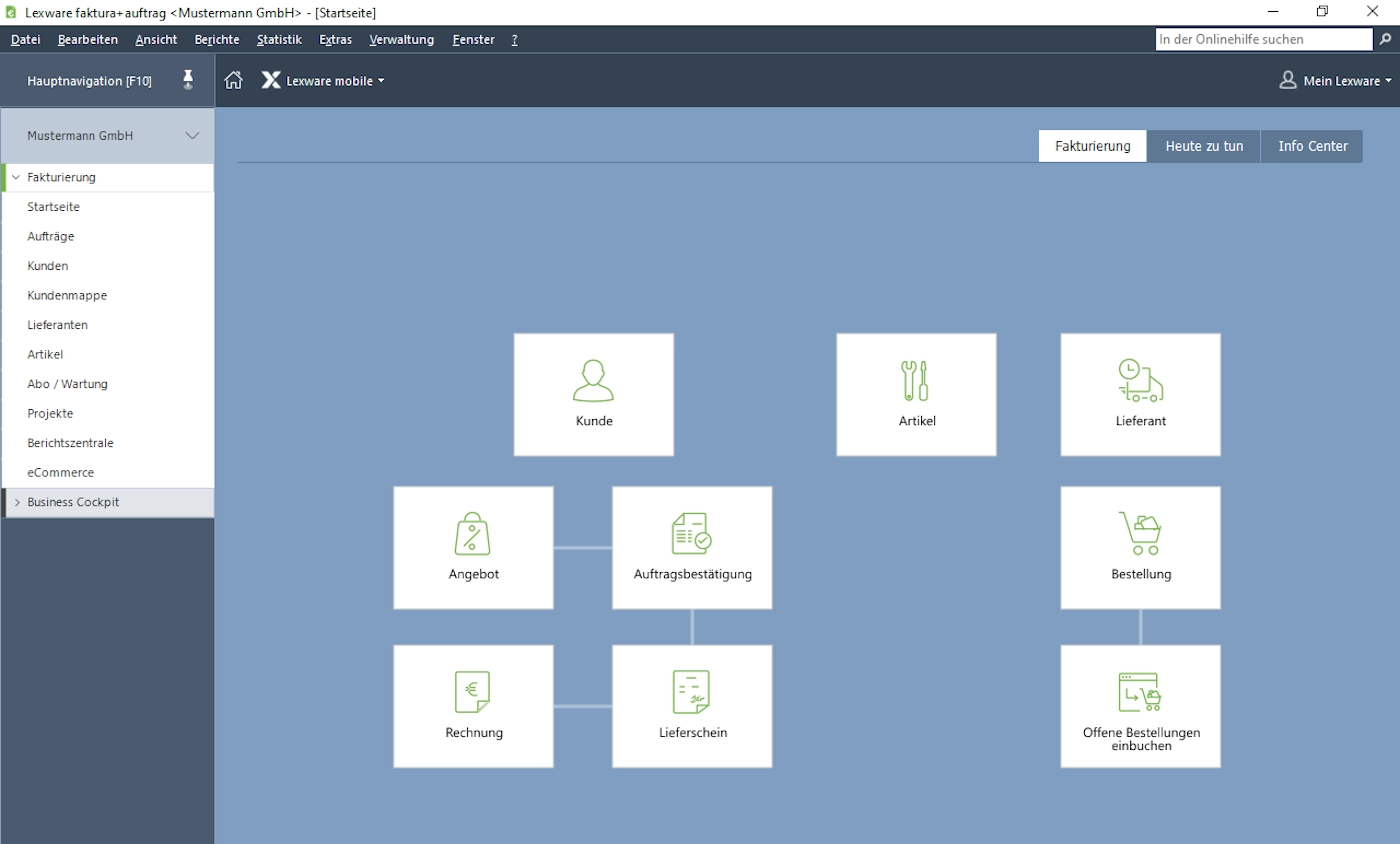Open the Lieferschein tile
This screenshot has width=1400, height=844.
coord(692,705)
